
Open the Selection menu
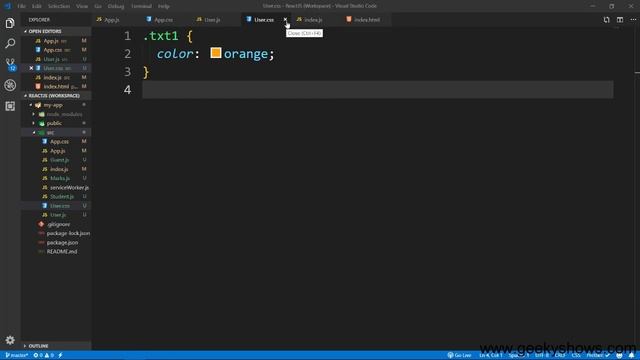tap(59, 6)
